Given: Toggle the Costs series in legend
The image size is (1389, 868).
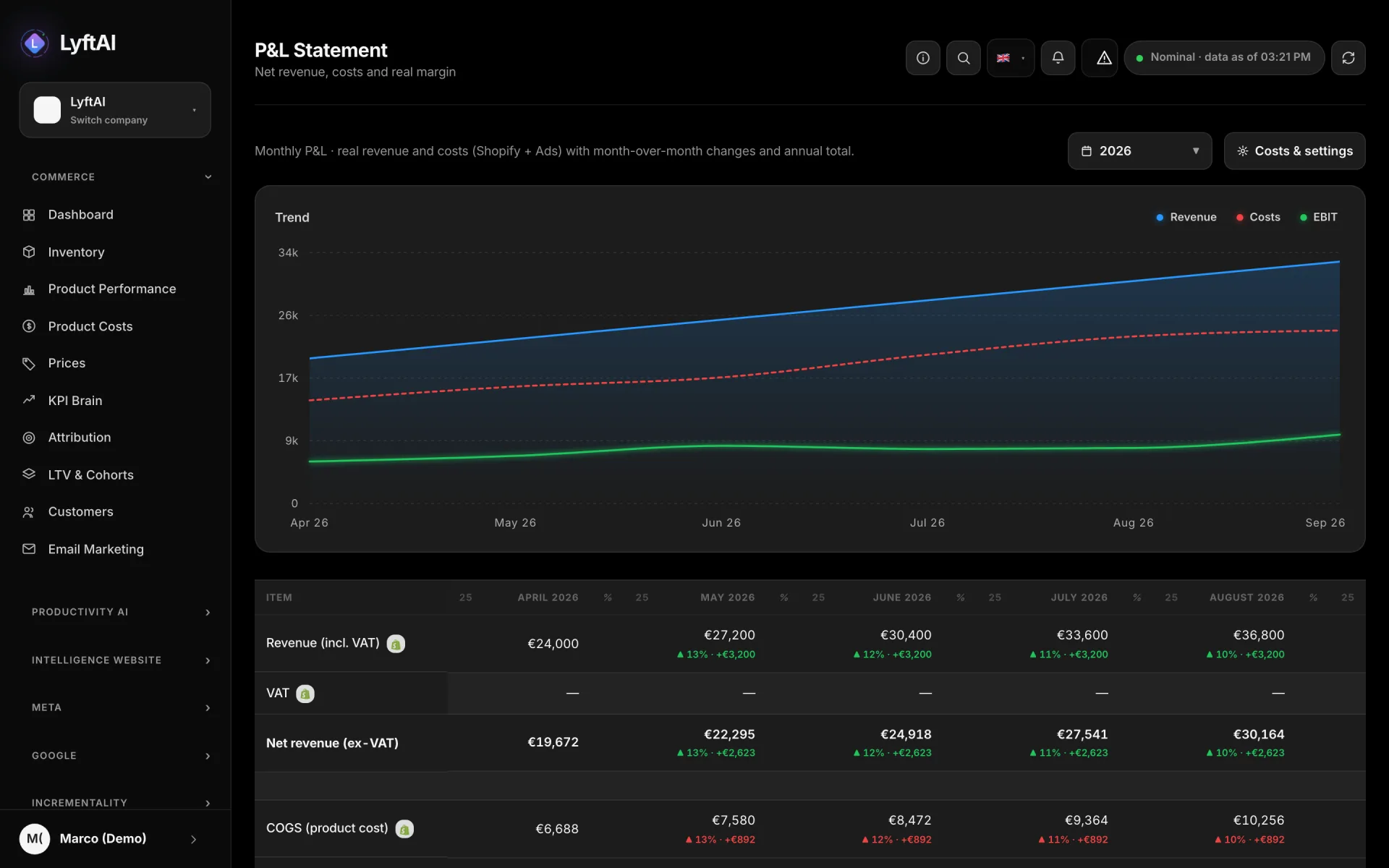Looking at the screenshot, I should (1258, 217).
